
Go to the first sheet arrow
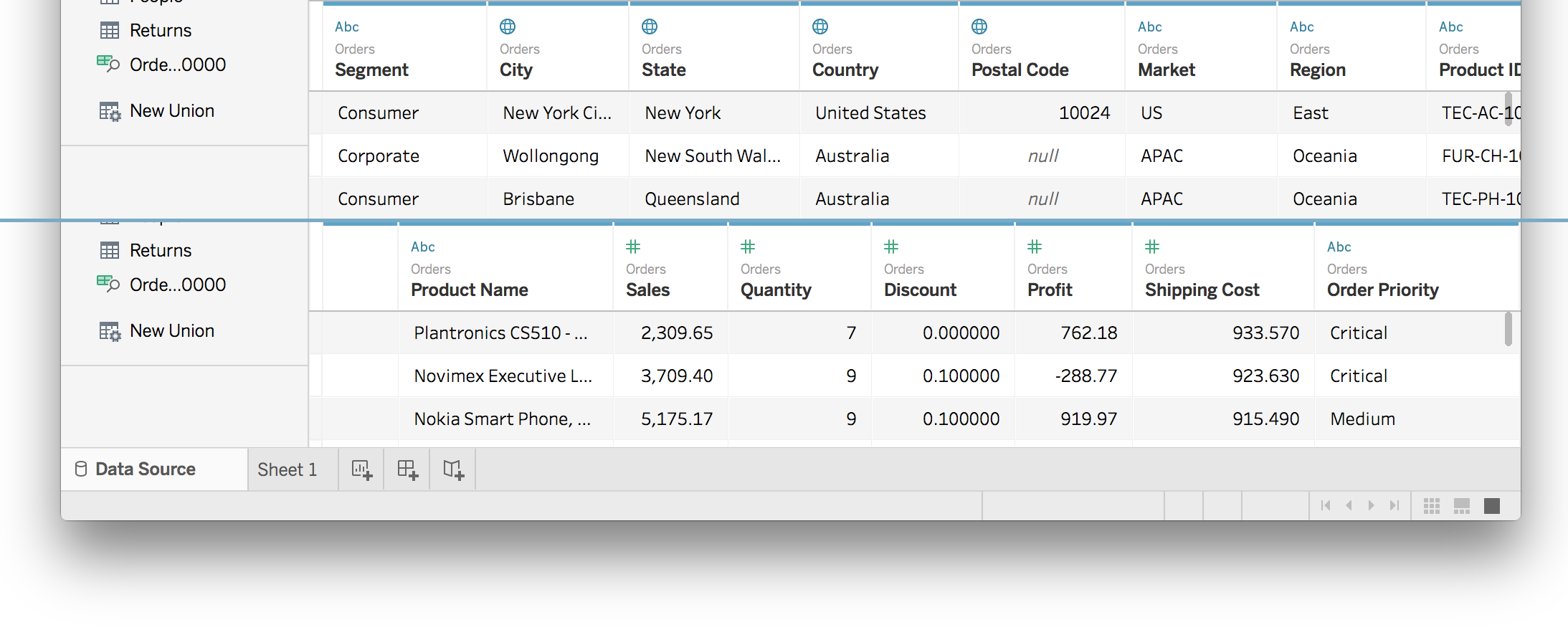(x=1326, y=506)
